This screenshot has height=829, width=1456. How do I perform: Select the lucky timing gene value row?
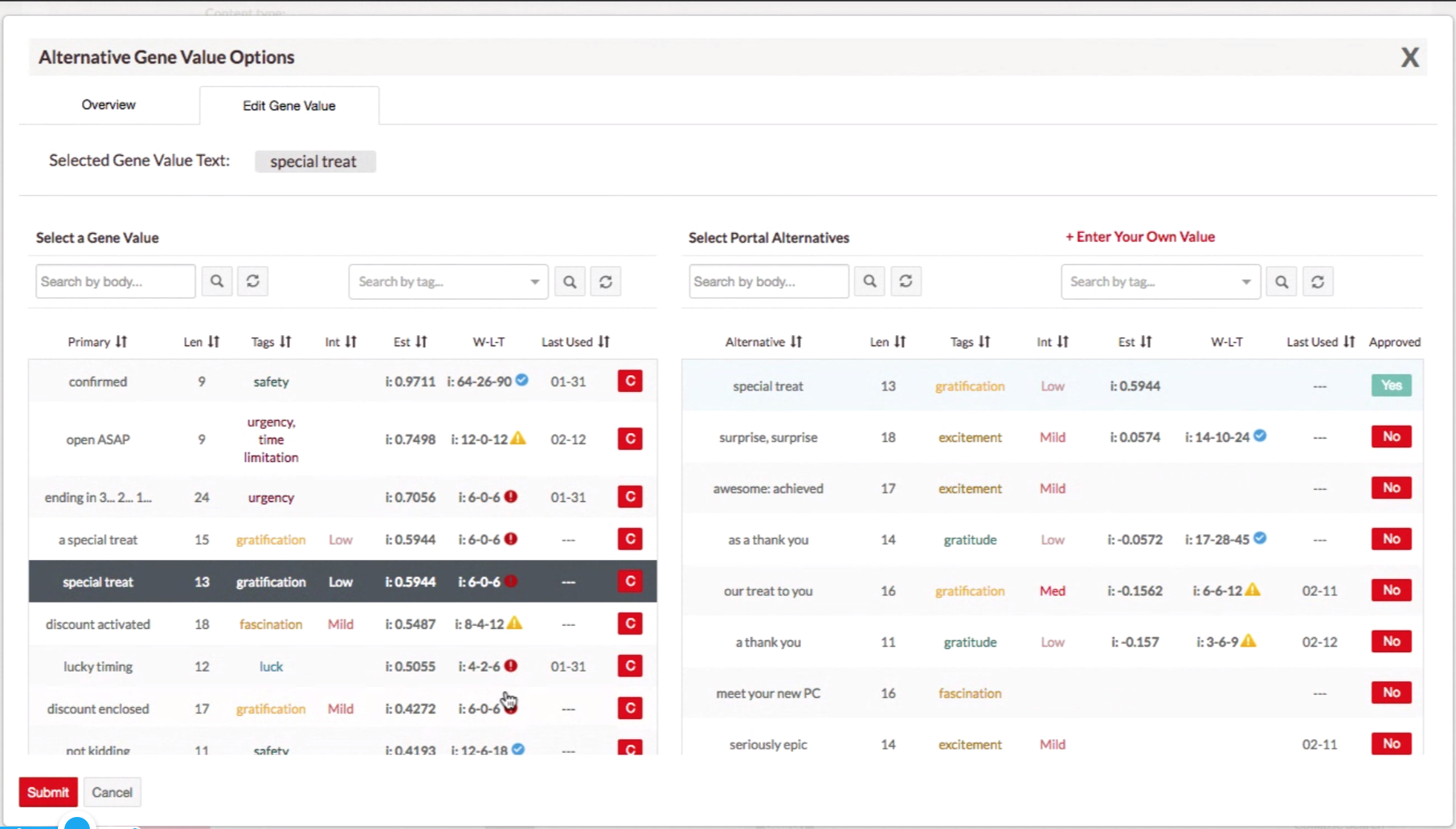[x=342, y=666]
